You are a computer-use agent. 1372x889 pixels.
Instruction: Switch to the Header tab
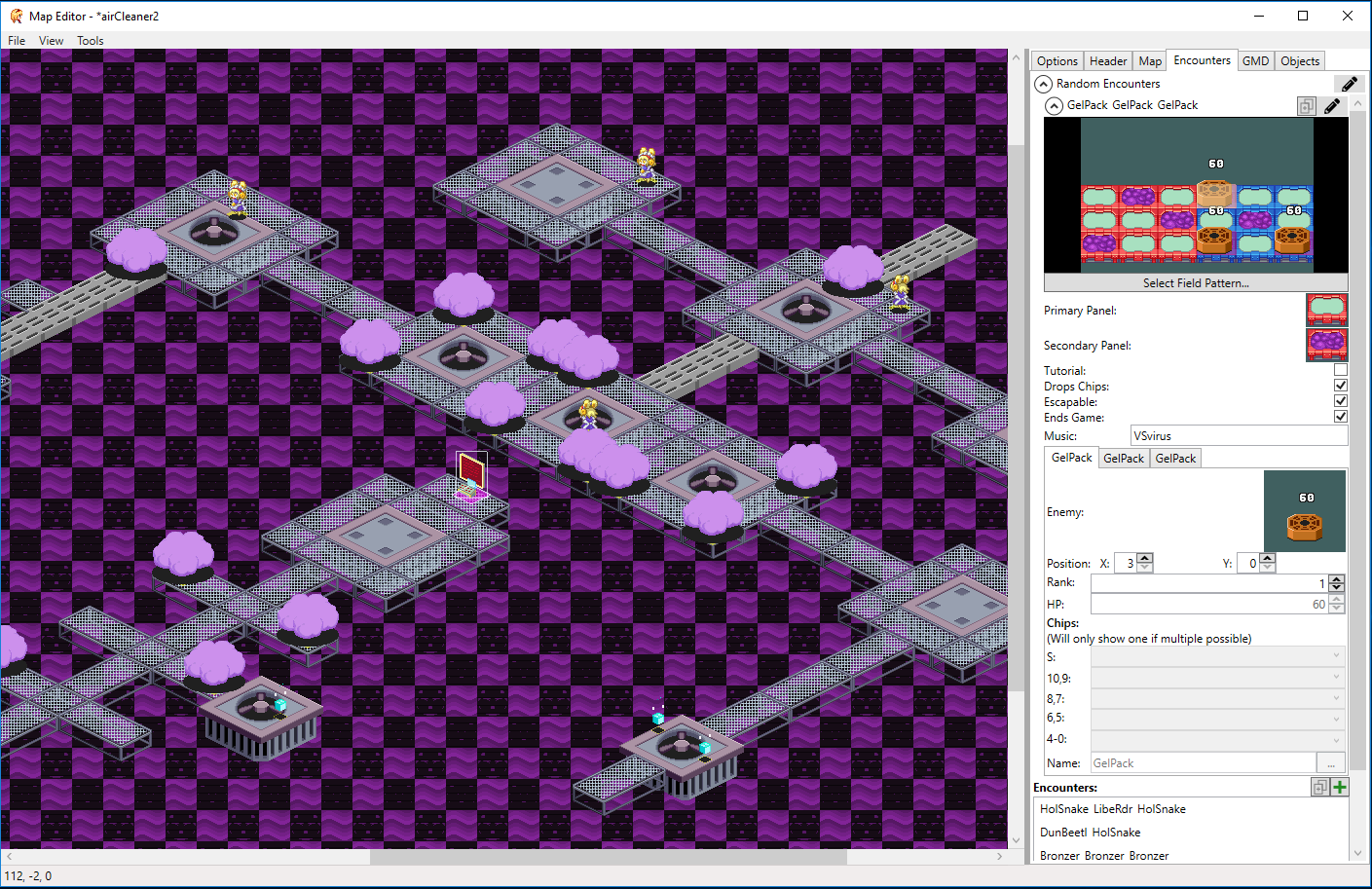pos(1108,60)
